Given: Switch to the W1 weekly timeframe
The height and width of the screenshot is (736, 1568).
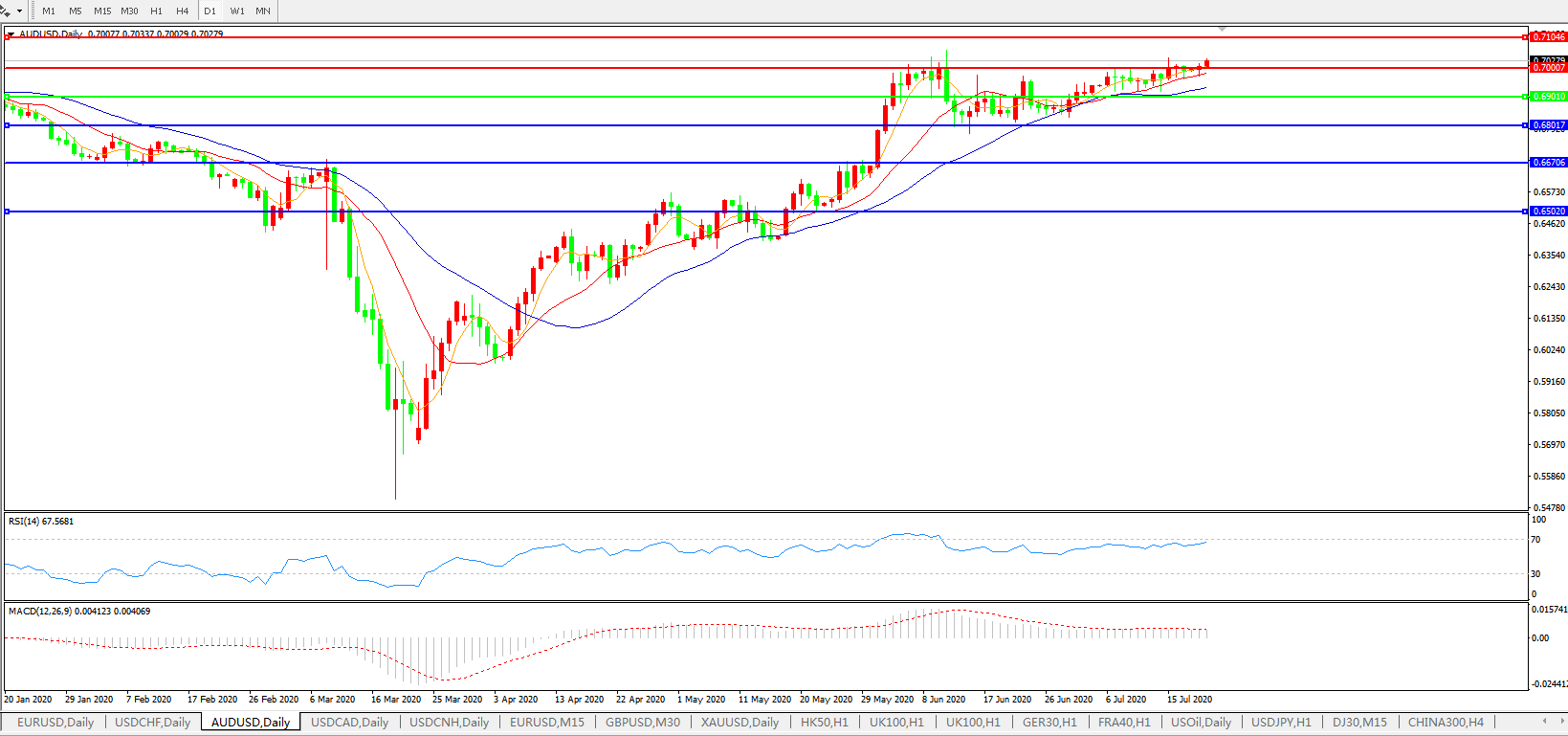Looking at the screenshot, I should (236, 11).
